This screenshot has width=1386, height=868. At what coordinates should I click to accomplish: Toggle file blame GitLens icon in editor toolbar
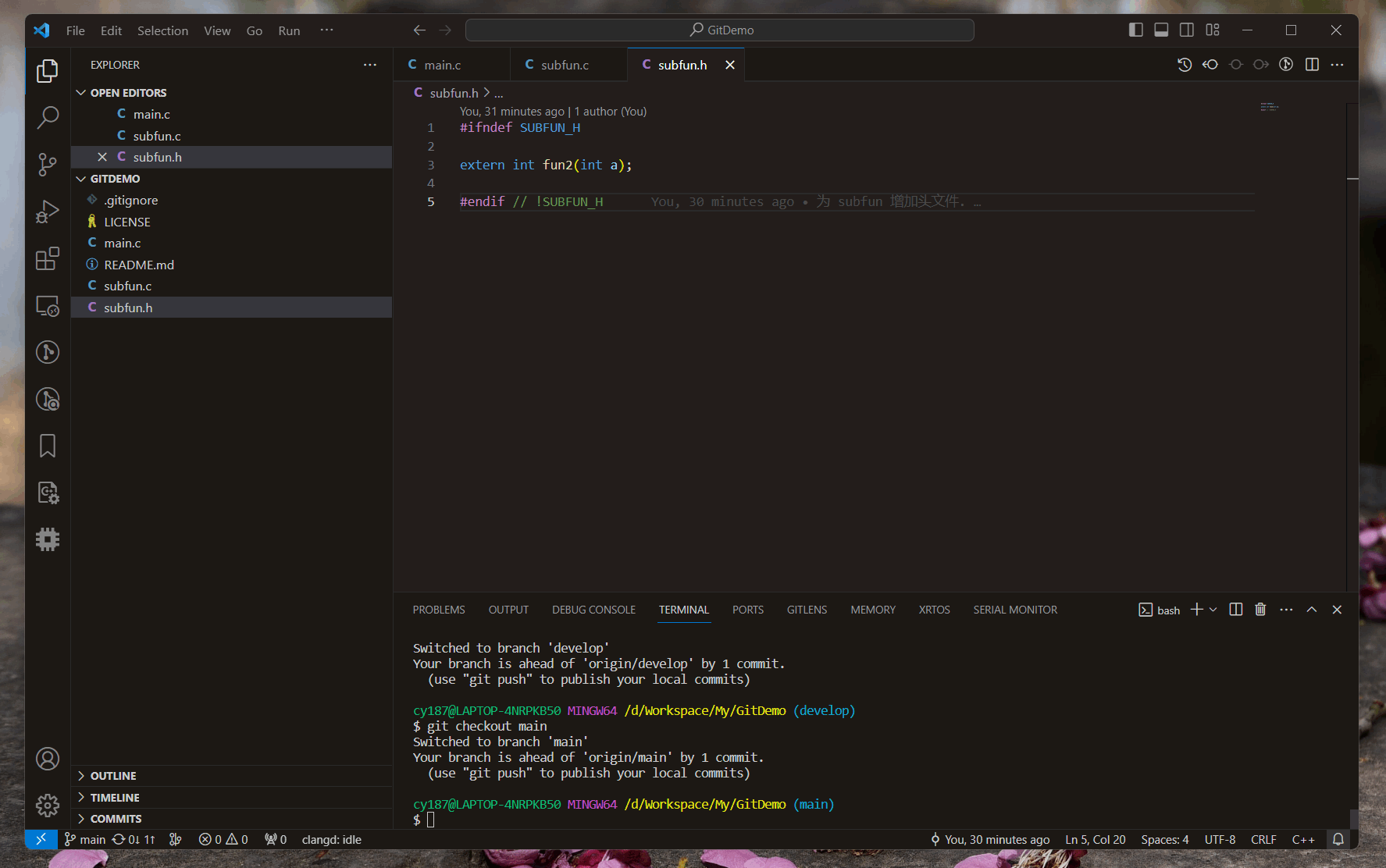1286,65
